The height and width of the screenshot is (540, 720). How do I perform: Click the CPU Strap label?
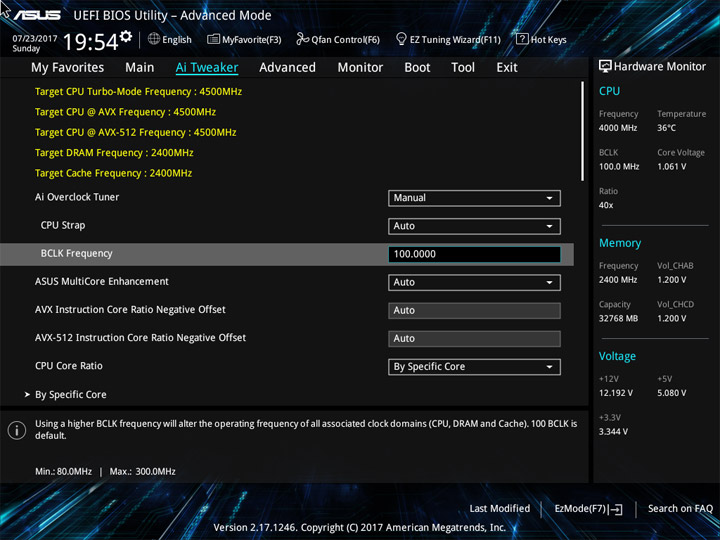coord(63,225)
